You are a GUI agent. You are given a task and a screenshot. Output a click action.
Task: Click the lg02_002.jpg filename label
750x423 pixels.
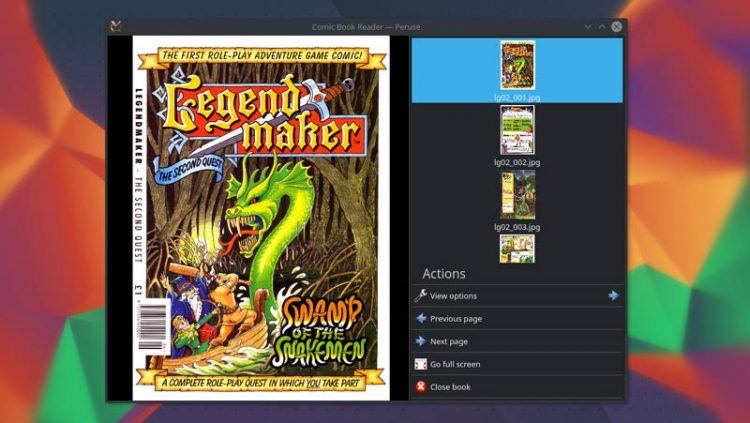point(517,162)
